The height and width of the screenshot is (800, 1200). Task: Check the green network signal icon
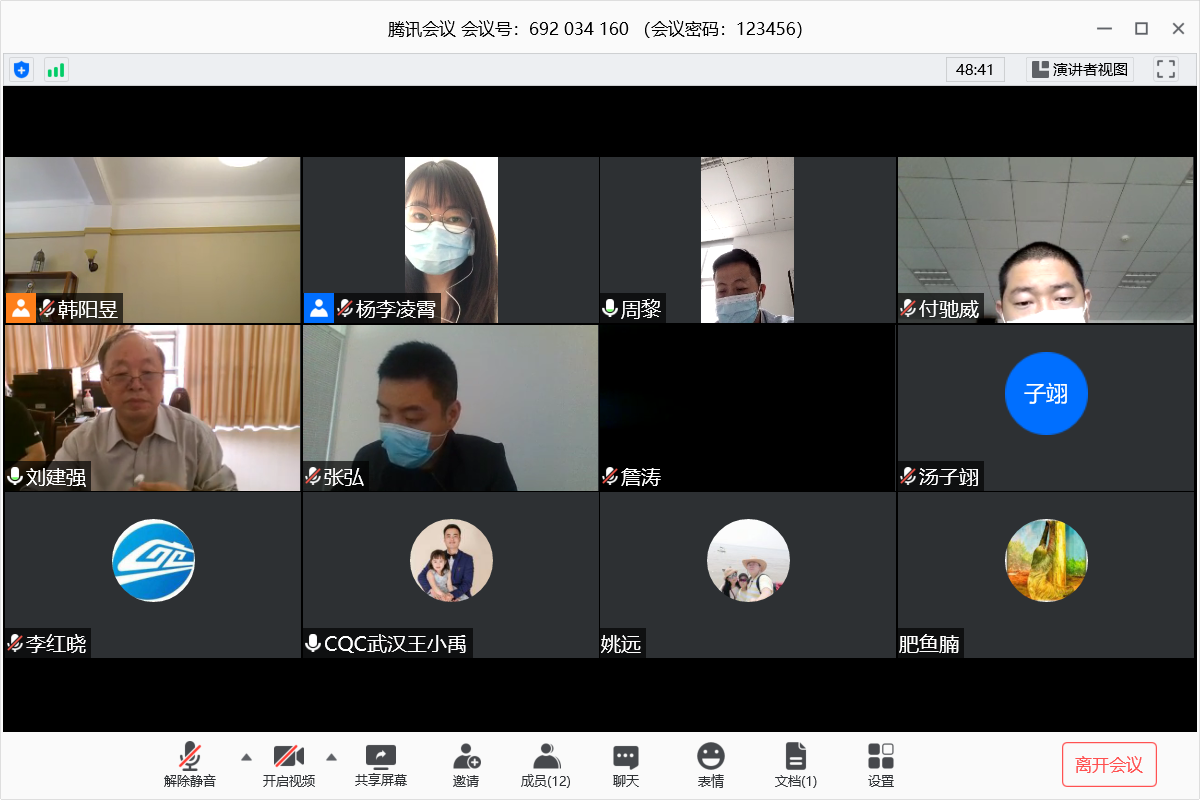click(56, 69)
